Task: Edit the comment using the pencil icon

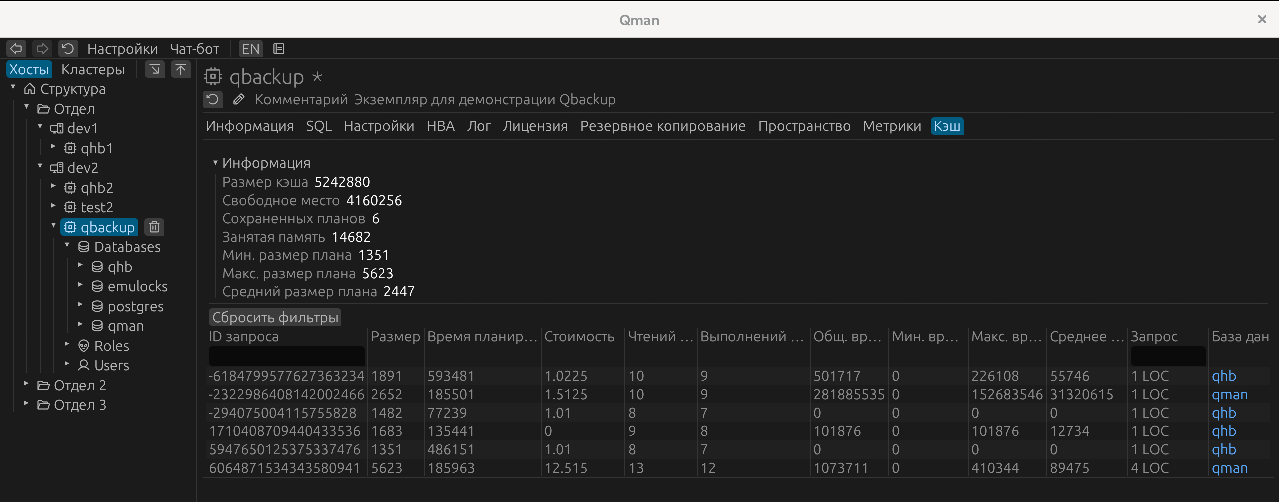Action: pyautogui.click(x=238, y=99)
